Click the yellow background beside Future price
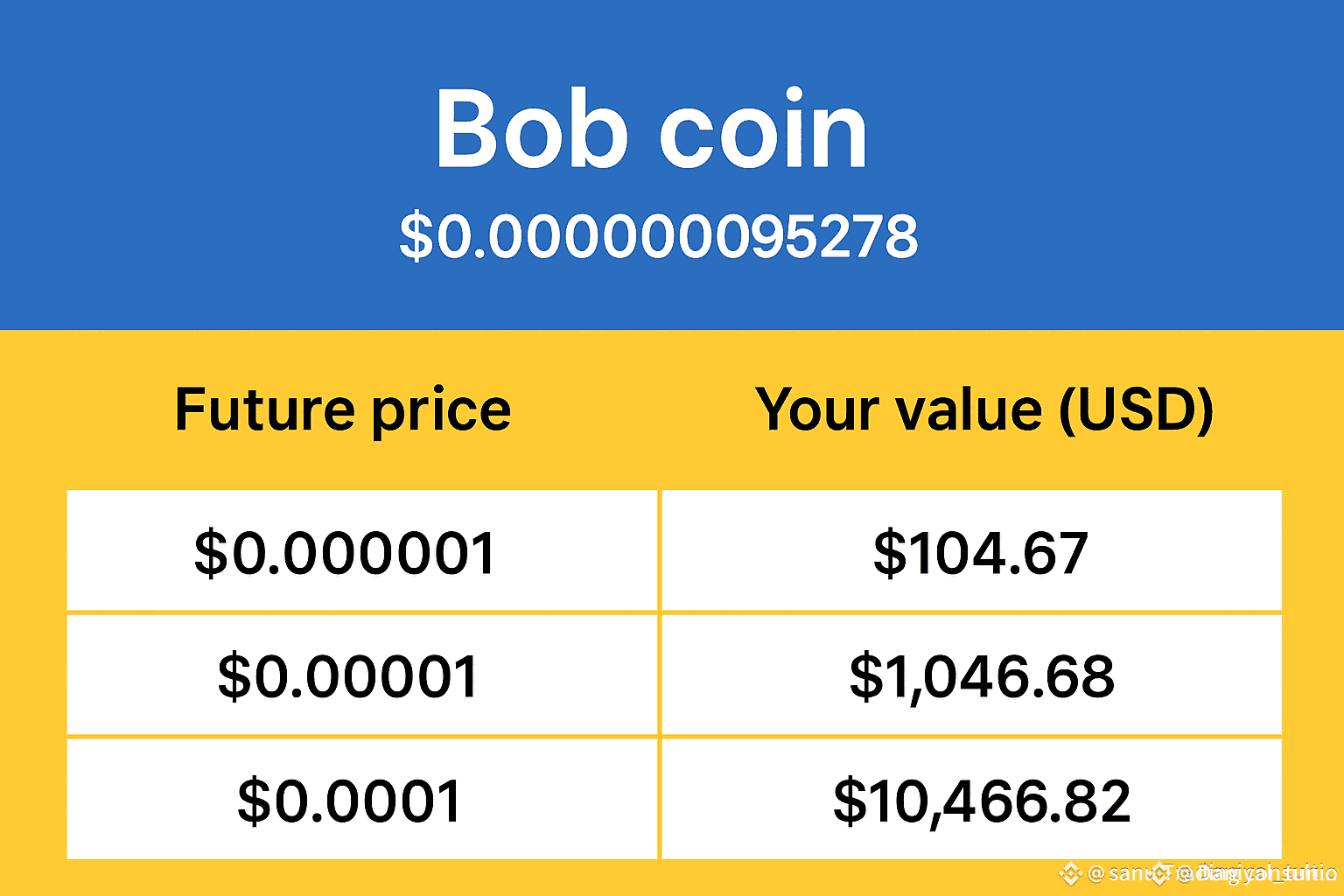Image resolution: width=1344 pixels, height=896 pixels. pos(87,409)
